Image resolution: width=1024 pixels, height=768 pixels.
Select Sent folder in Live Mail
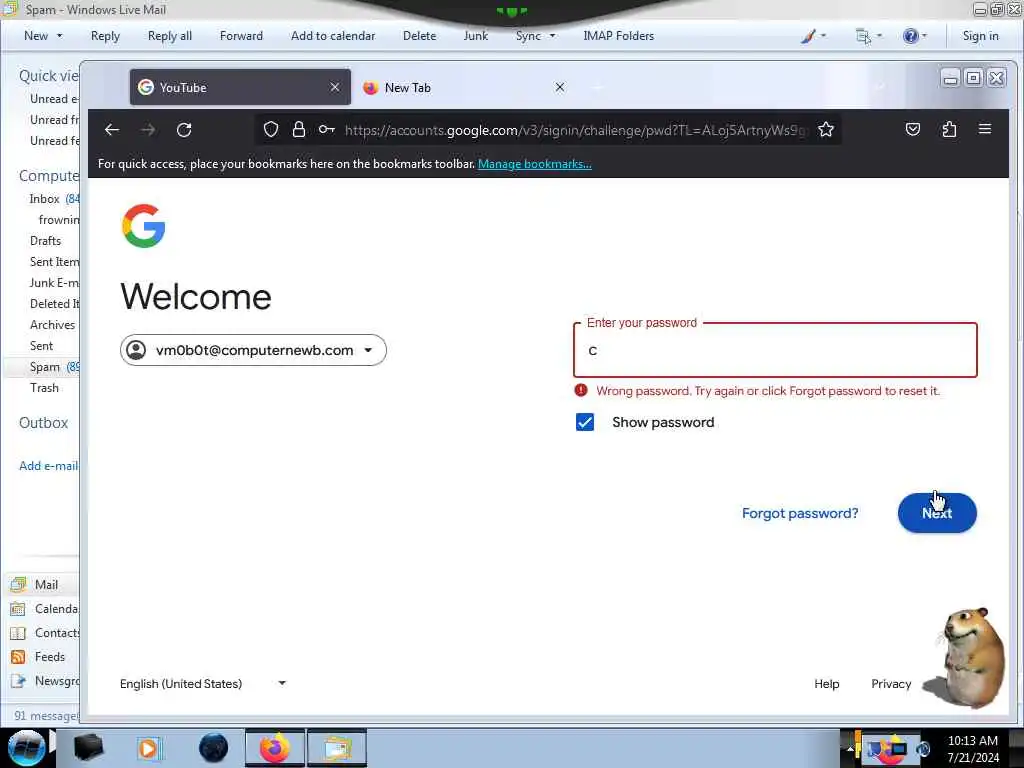pyautogui.click(x=41, y=346)
